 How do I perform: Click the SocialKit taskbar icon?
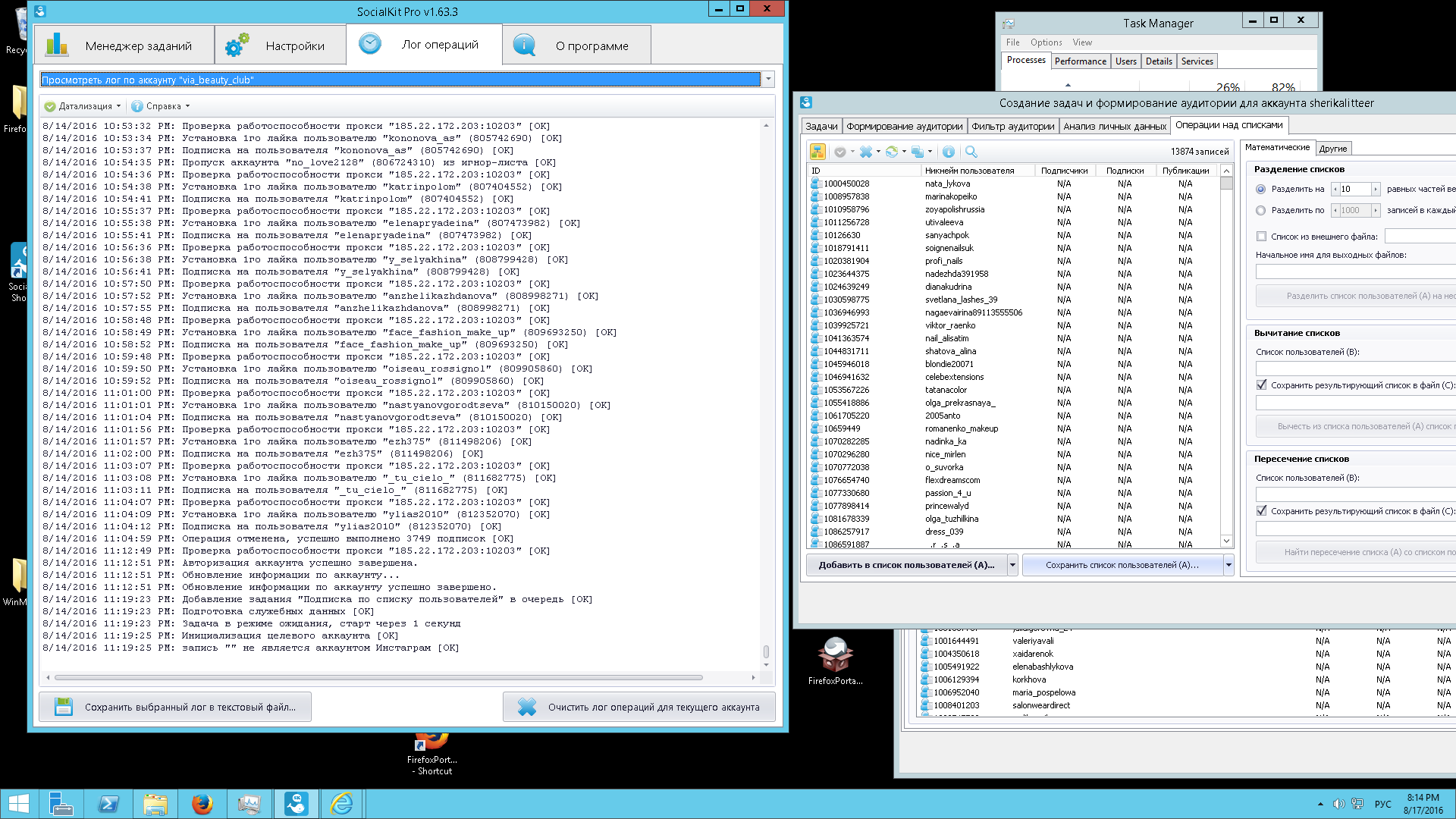coord(296,804)
